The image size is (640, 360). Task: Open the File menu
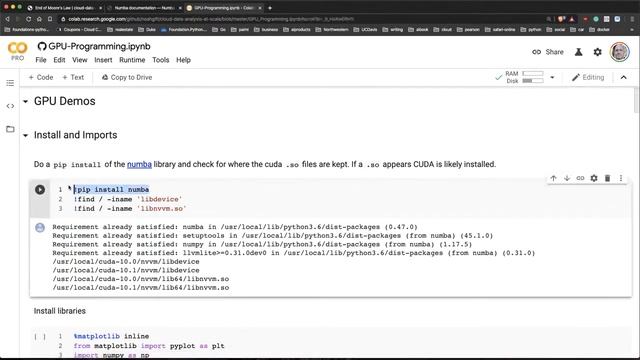point(41,60)
